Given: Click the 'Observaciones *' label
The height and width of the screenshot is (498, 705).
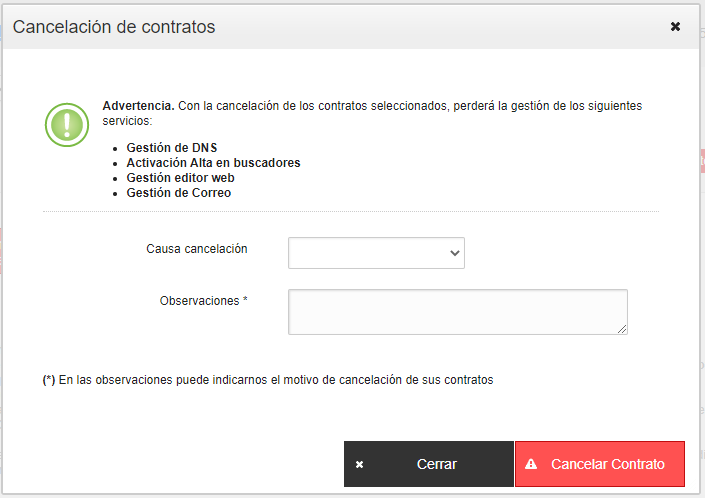Looking at the screenshot, I should [x=204, y=301].
